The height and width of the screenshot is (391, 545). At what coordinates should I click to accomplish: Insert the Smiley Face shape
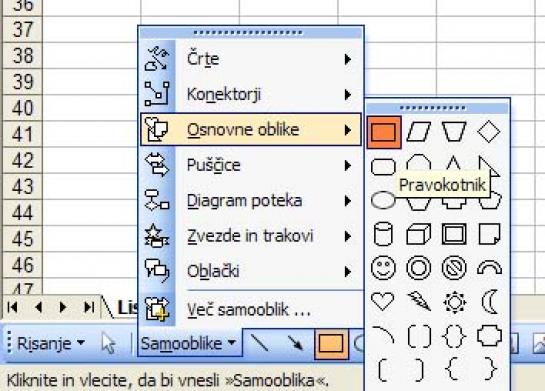[383, 268]
